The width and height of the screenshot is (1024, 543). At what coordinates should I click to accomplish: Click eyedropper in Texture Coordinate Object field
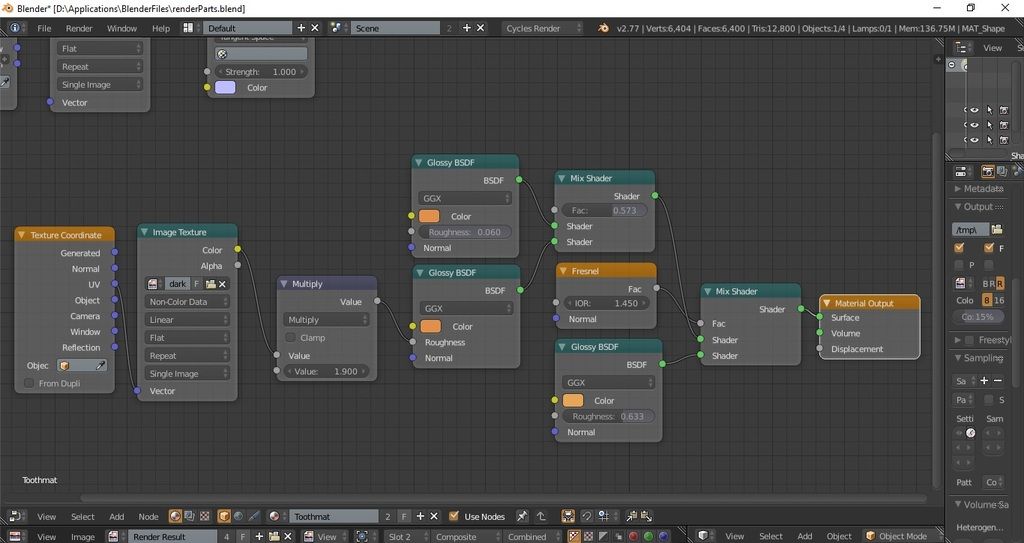100,365
